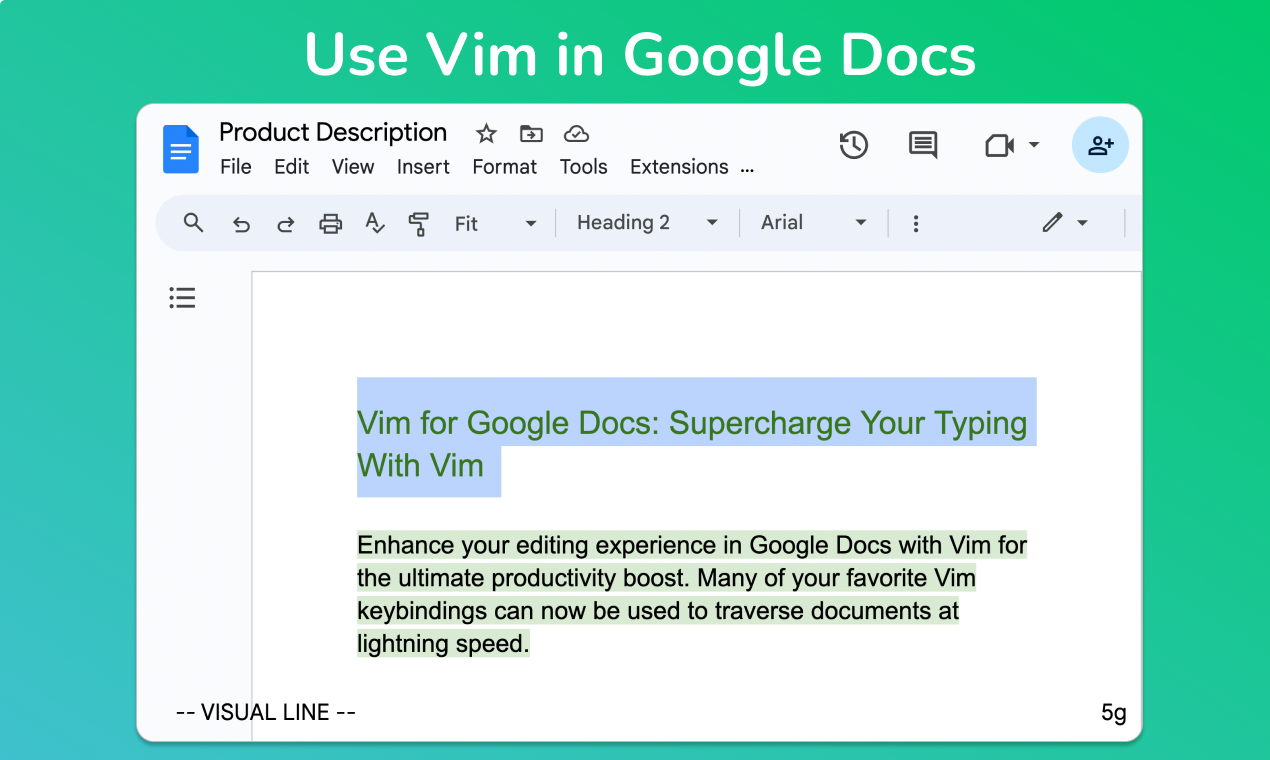Viewport: 1270px width, 760px height.
Task: Rename the document title Product Description
Action: (333, 132)
